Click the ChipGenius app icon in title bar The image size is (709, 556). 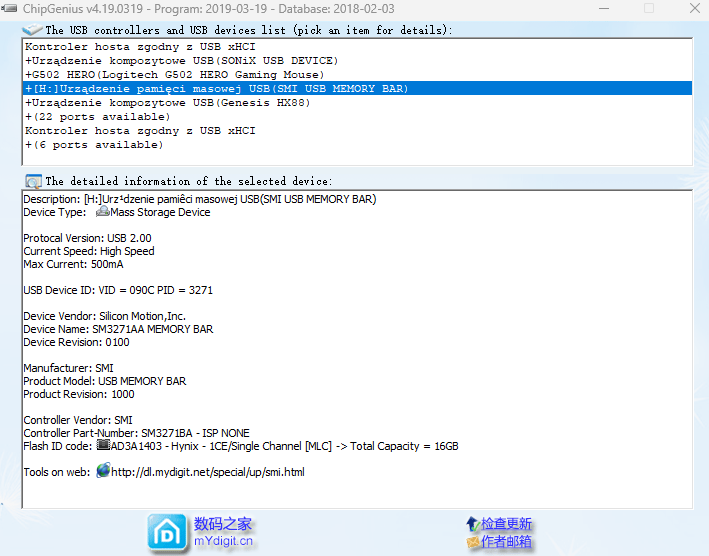9,8
